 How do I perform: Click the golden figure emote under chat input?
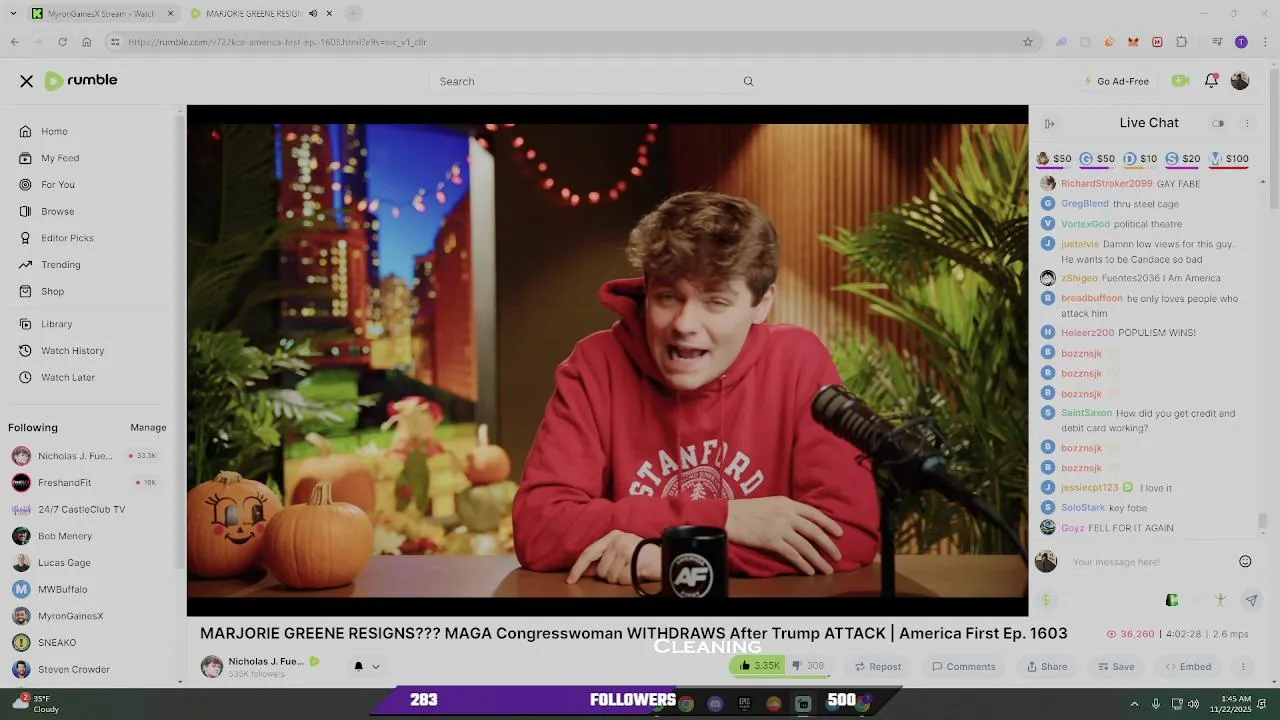[x=1220, y=600]
